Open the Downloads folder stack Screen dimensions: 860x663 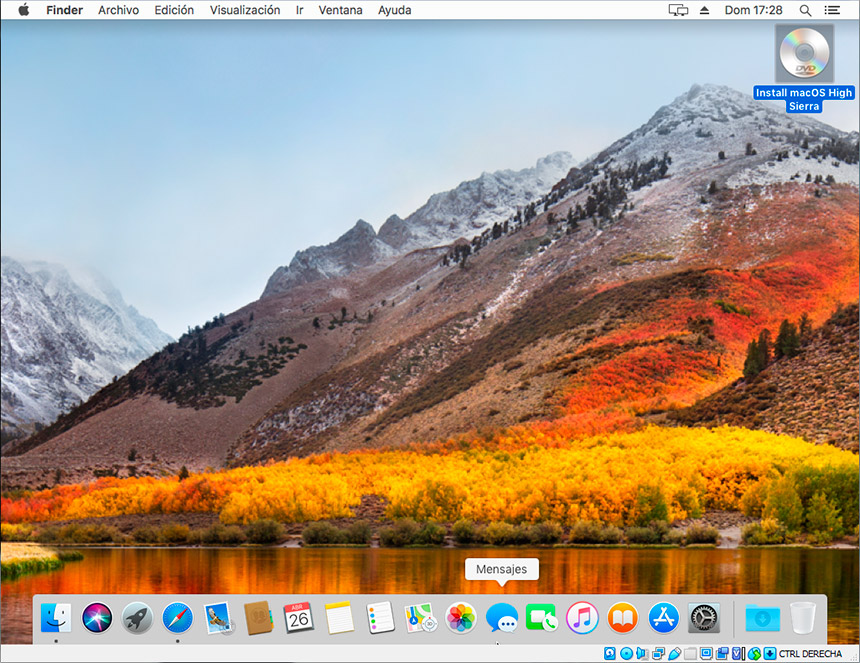[762, 618]
